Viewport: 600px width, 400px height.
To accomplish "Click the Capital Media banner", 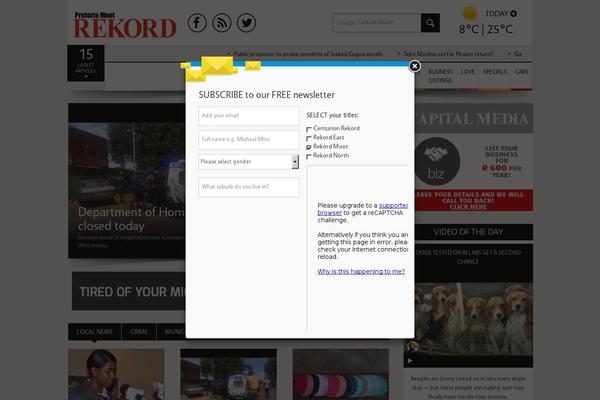I will [473, 118].
